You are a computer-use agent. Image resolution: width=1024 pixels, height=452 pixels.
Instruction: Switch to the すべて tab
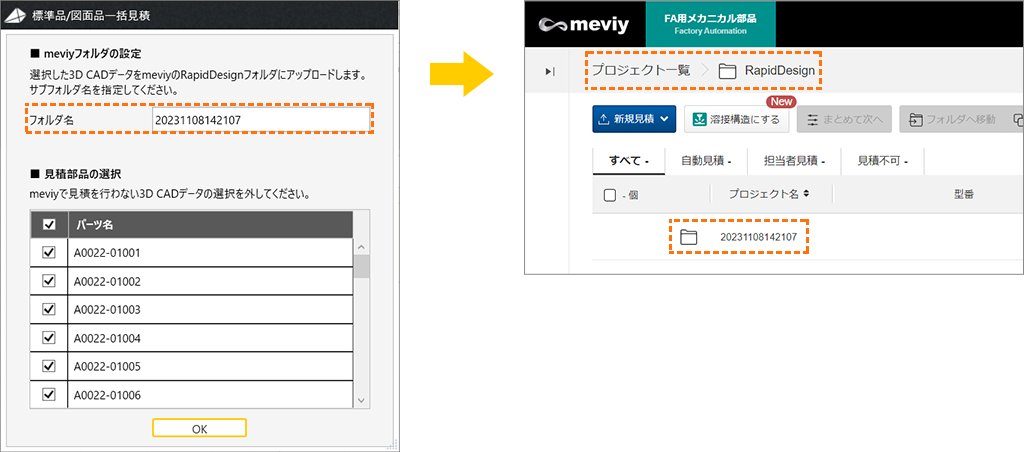click(x=628, y=161)
